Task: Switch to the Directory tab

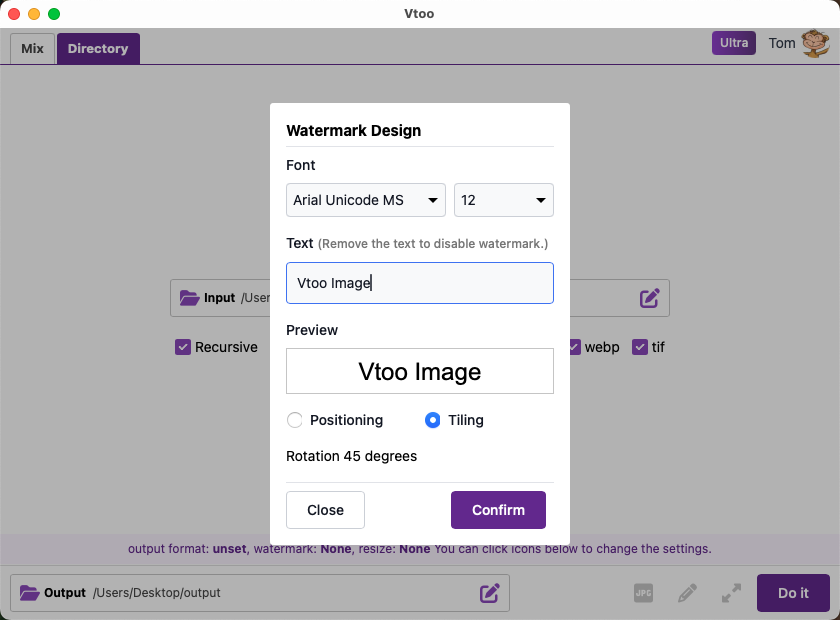Action: click(98, 49)
